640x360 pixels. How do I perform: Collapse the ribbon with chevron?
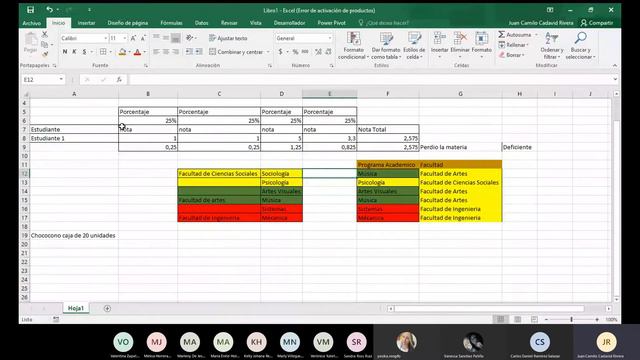point(615,65)
